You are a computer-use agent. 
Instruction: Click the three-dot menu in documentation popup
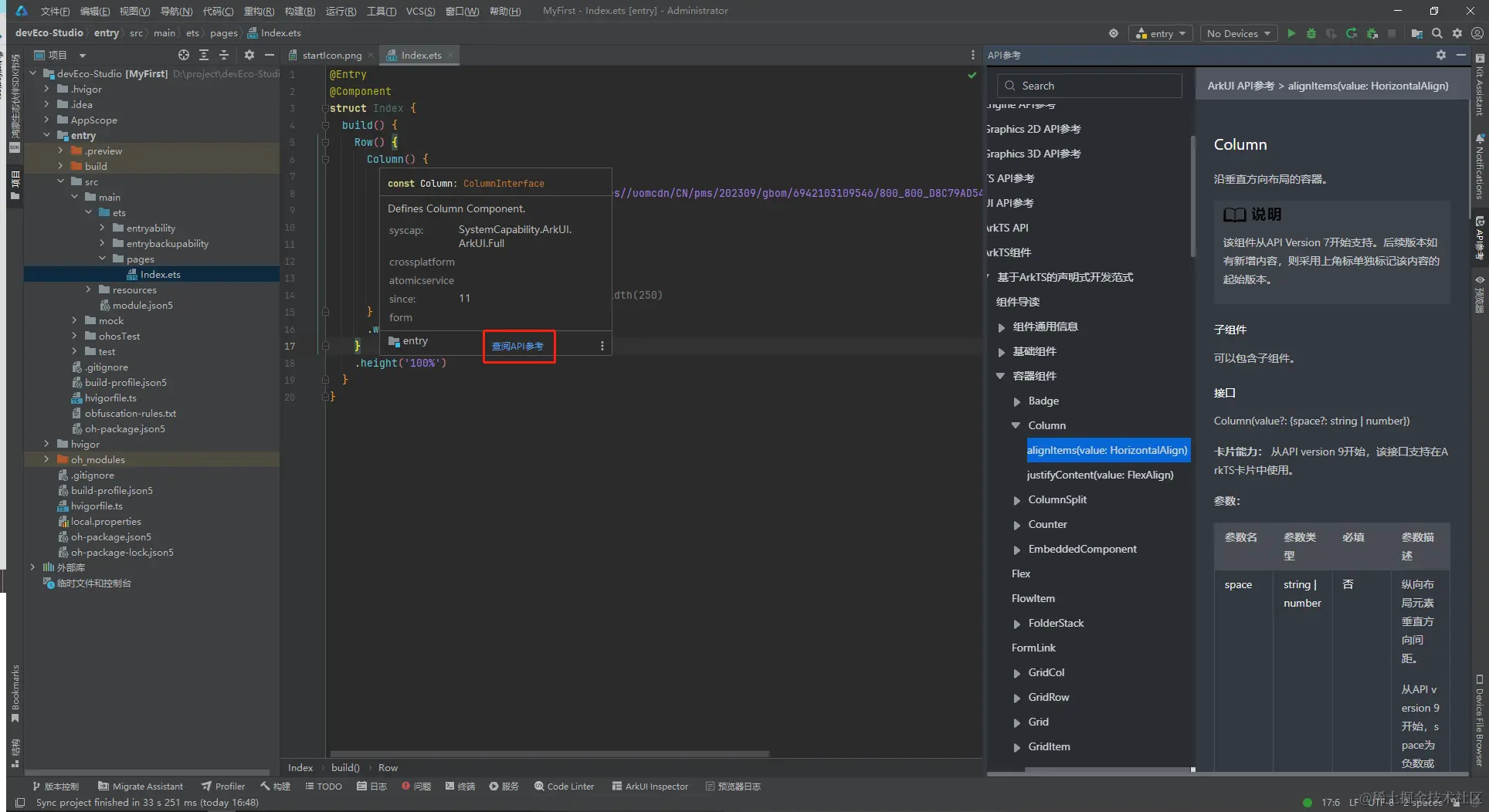(602, 346)
